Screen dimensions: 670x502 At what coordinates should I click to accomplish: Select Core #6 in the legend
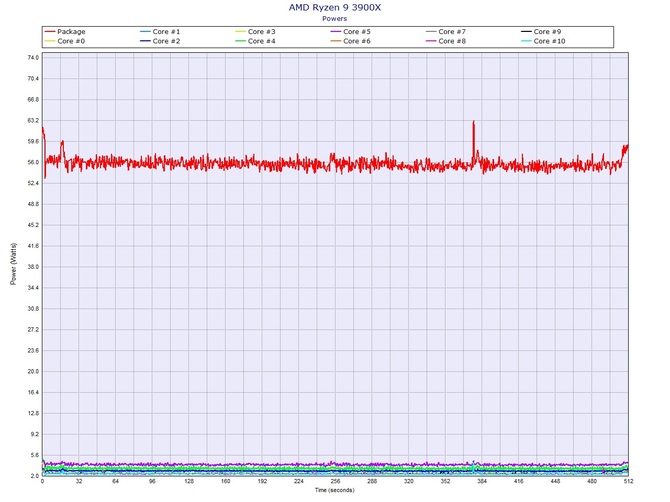tap(351, 41)
